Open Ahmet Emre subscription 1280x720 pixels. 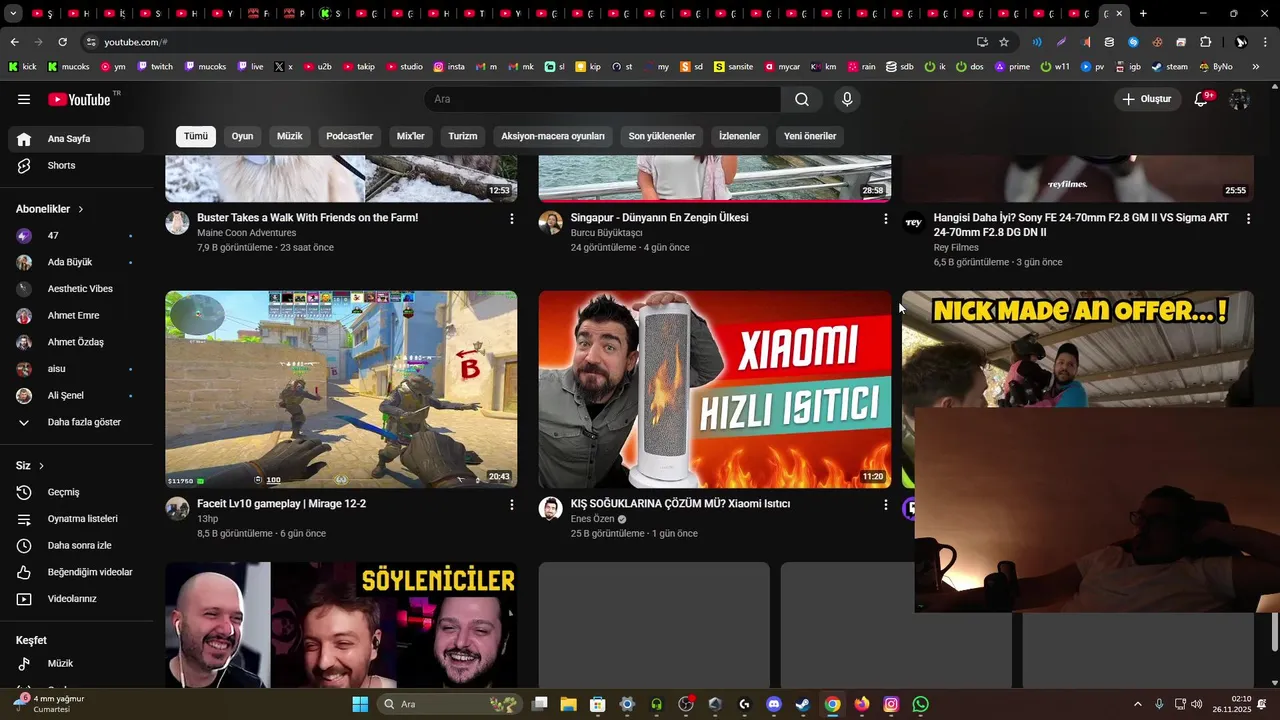click(x=76, y=315)
